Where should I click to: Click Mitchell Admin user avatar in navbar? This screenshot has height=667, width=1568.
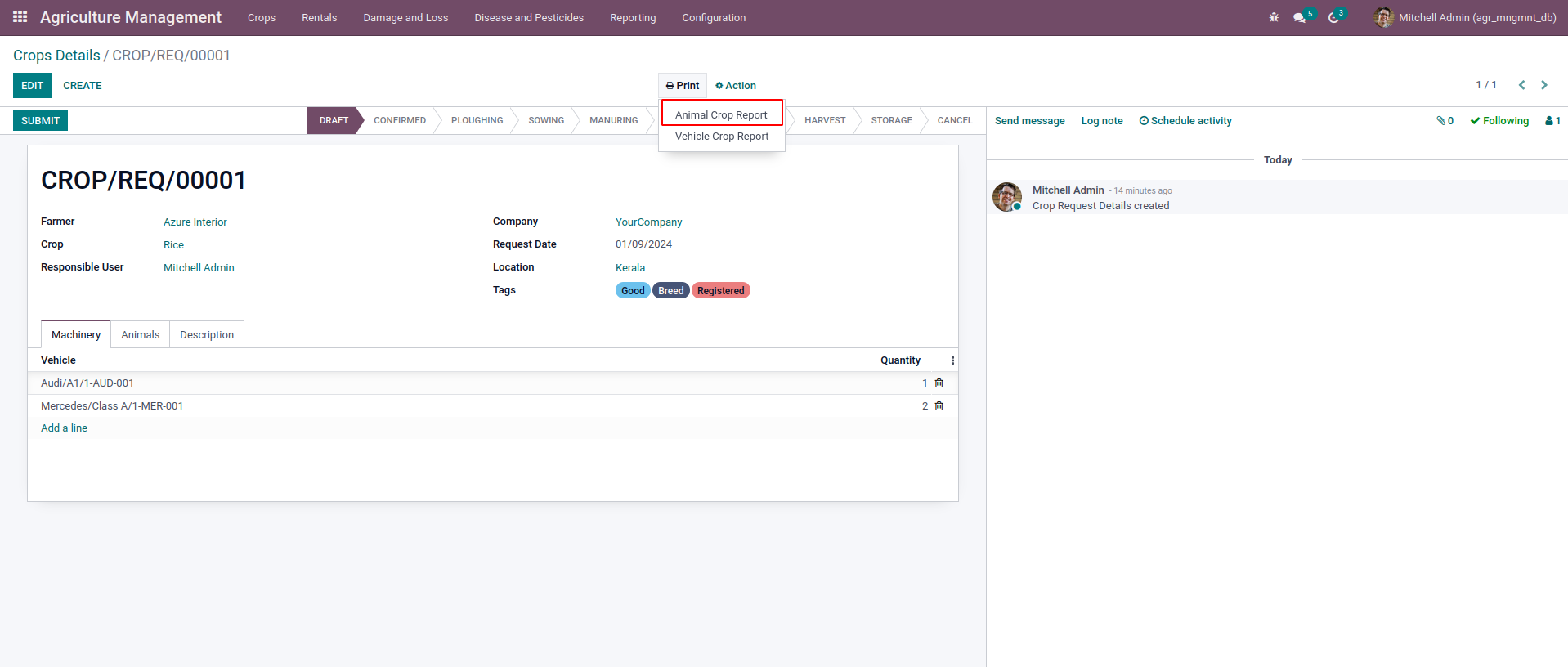click(x=1384, y=17)
